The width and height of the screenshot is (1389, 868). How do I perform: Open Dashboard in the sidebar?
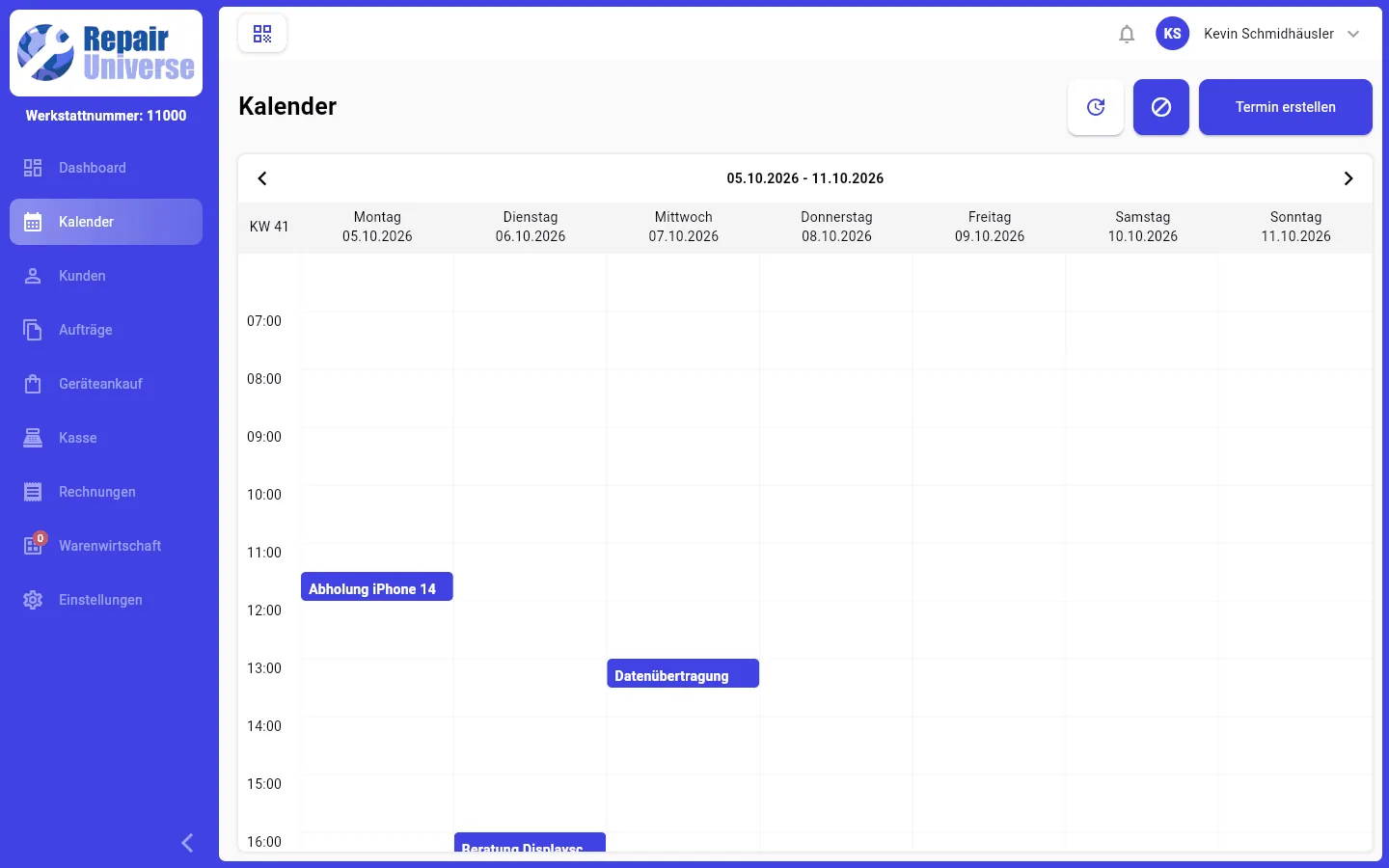coord(106,168)
